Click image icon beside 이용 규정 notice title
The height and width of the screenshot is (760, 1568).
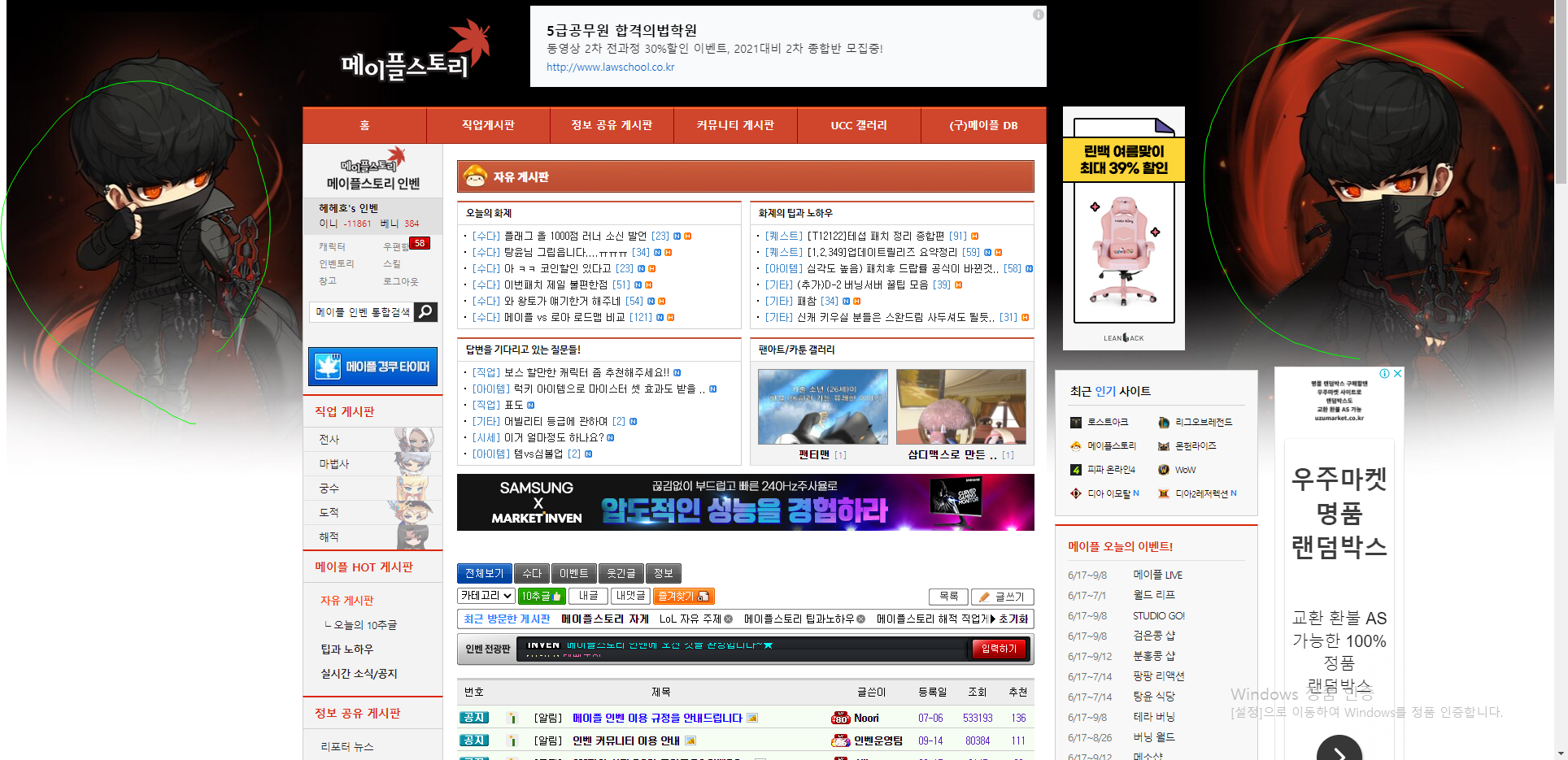752,719
